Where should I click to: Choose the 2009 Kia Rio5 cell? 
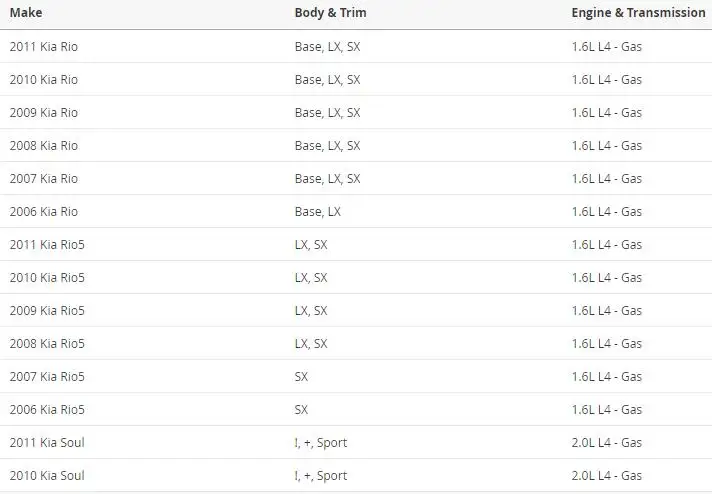click(x=47, y=311)
